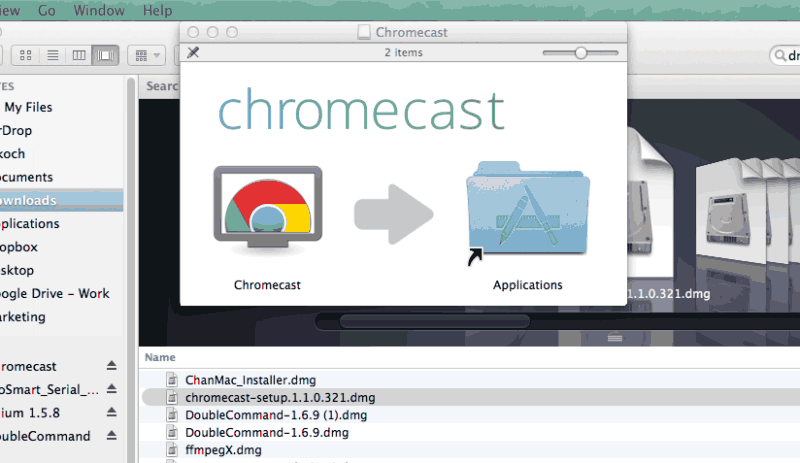
Task: Sort files by the Name column header
Action: click(x=160, y=357)
